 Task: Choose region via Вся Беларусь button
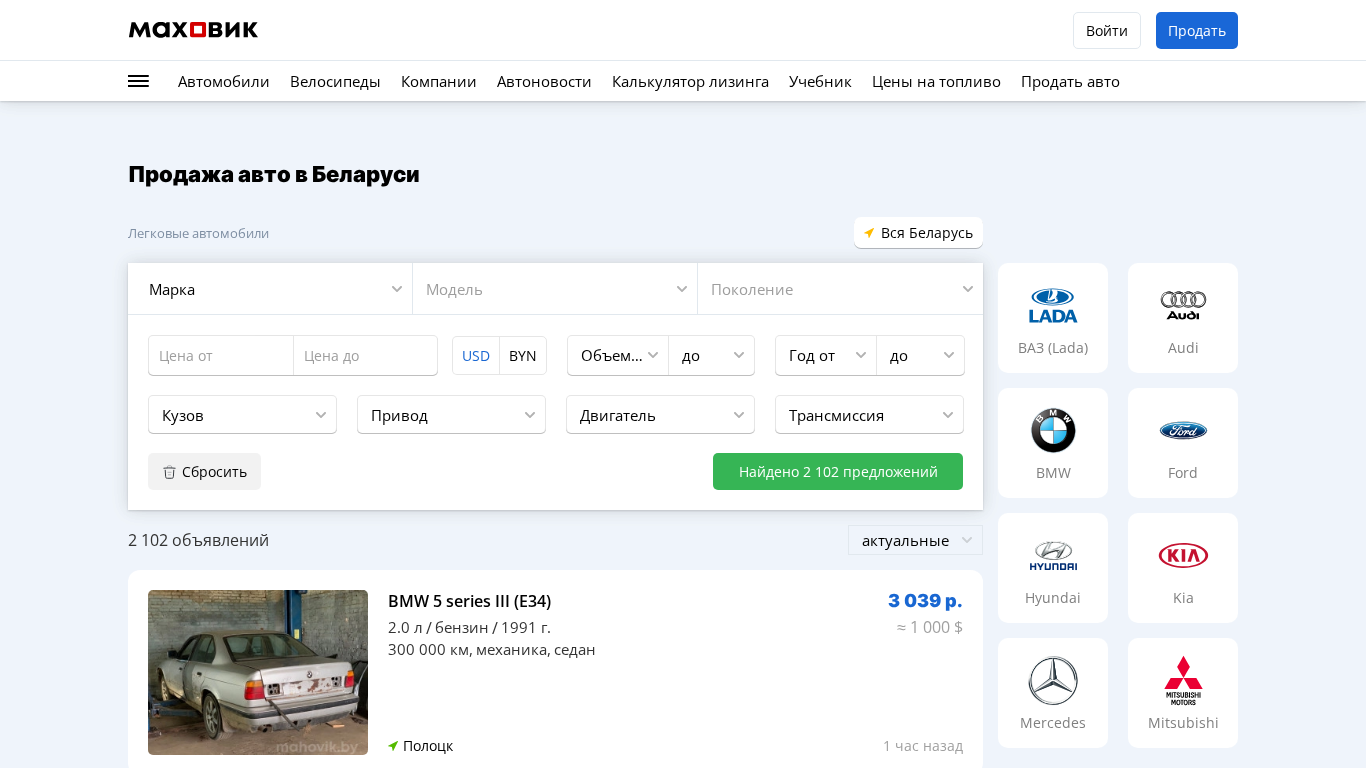coord(918,233)
